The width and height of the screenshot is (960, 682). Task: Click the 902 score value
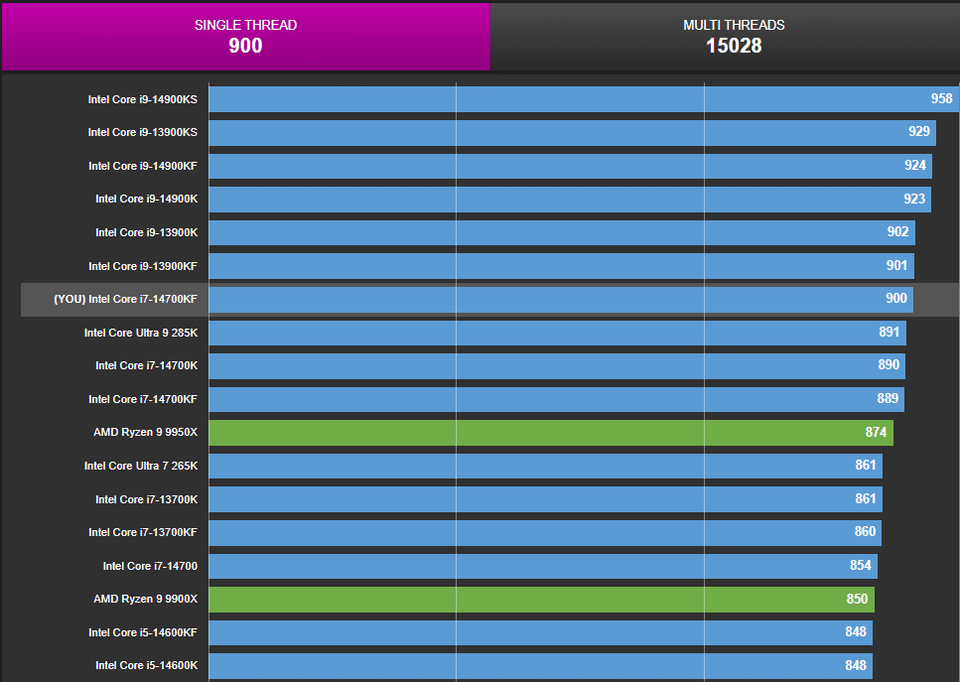[x=898, y=232]
